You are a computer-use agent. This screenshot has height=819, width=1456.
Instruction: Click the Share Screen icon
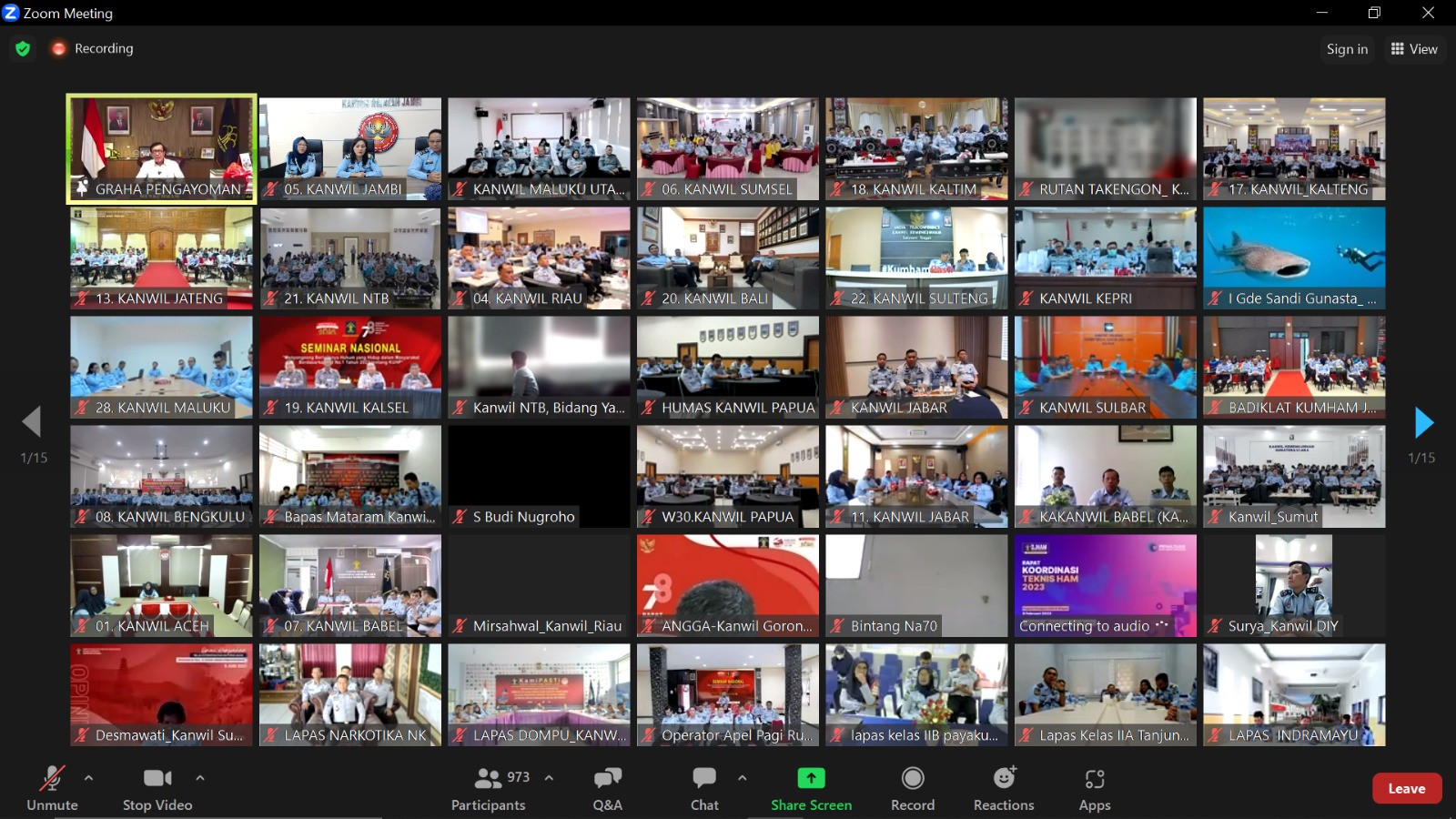coord(811,779)
